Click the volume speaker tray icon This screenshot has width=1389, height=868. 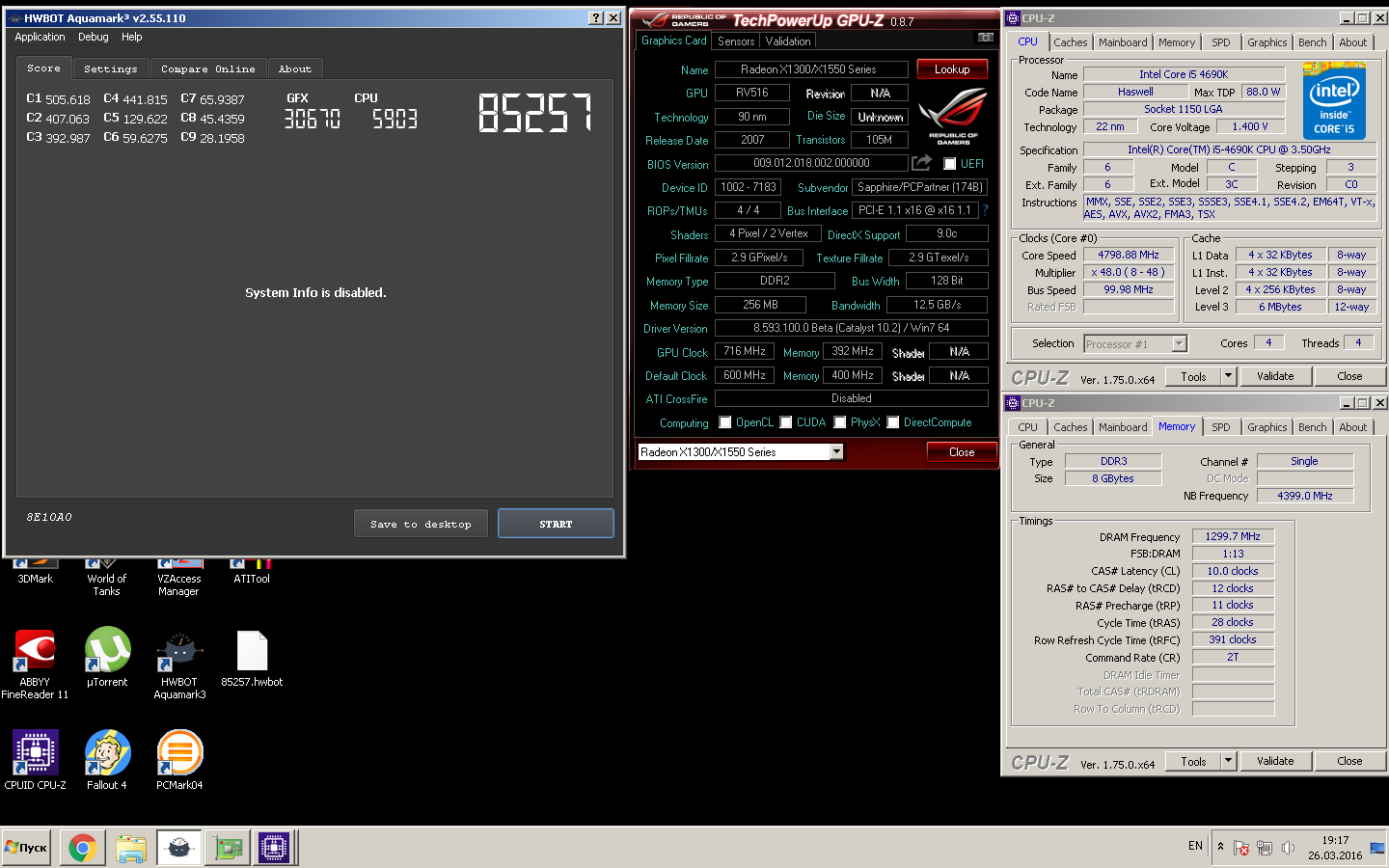point(1288,848)
